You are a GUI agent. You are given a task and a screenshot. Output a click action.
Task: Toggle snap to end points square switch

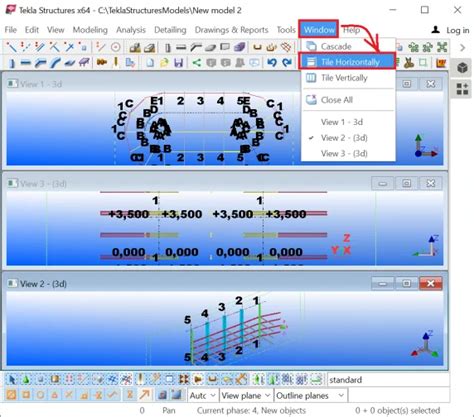pos(26,395)
